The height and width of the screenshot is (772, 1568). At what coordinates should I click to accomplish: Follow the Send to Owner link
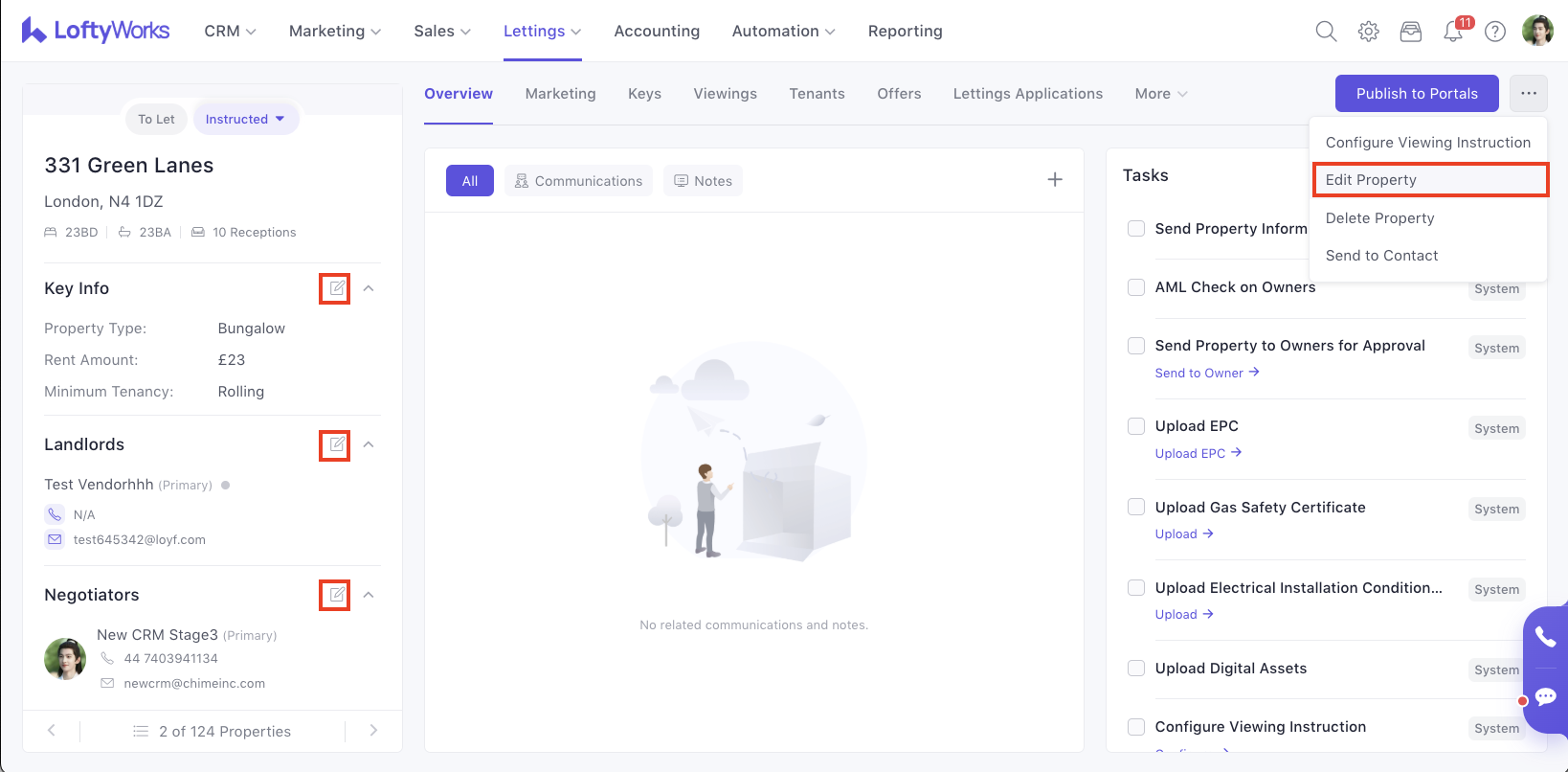1206,374
